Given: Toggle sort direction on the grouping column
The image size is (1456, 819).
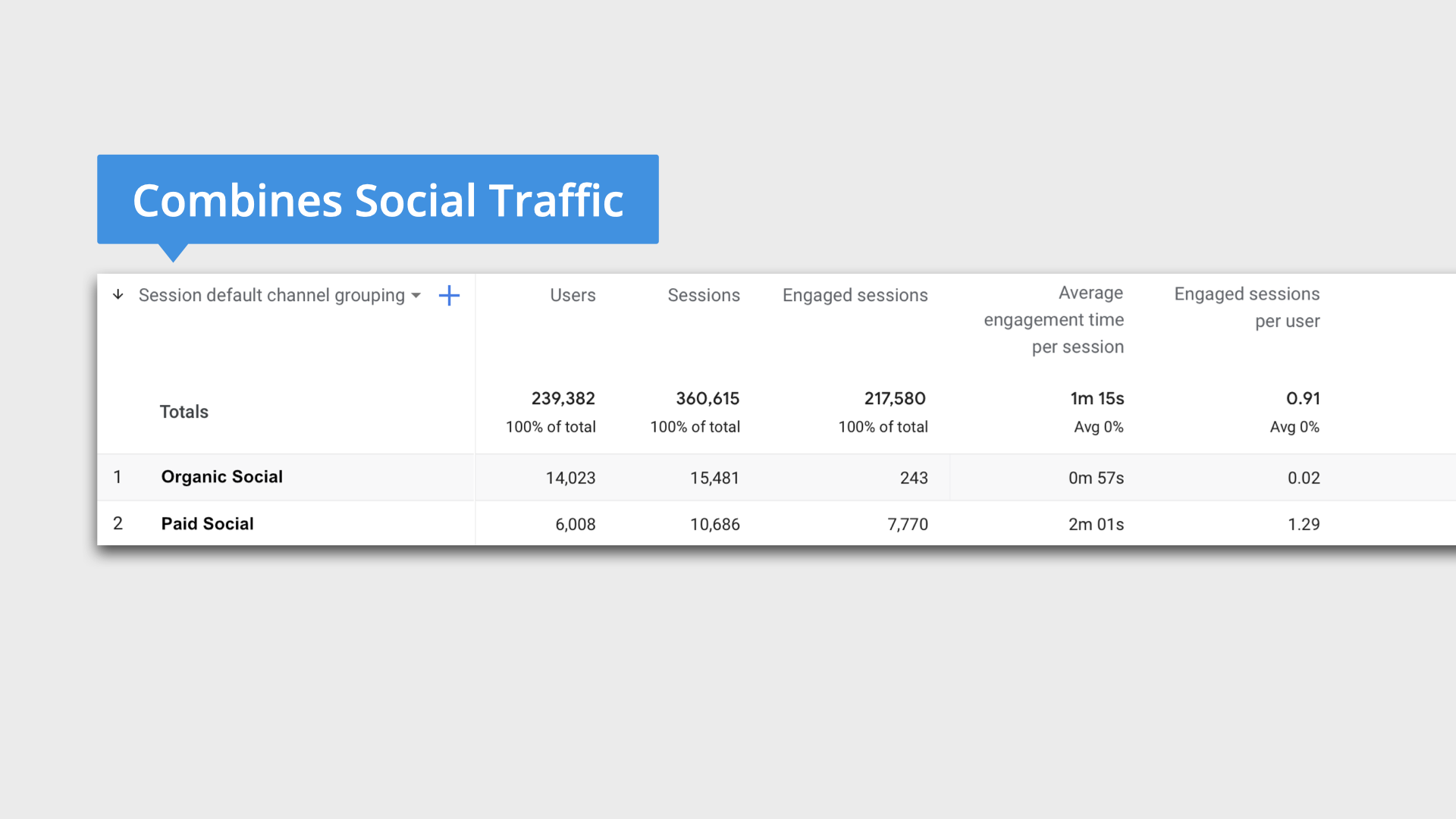Looking at the screenshot, I should pos(118,295).
